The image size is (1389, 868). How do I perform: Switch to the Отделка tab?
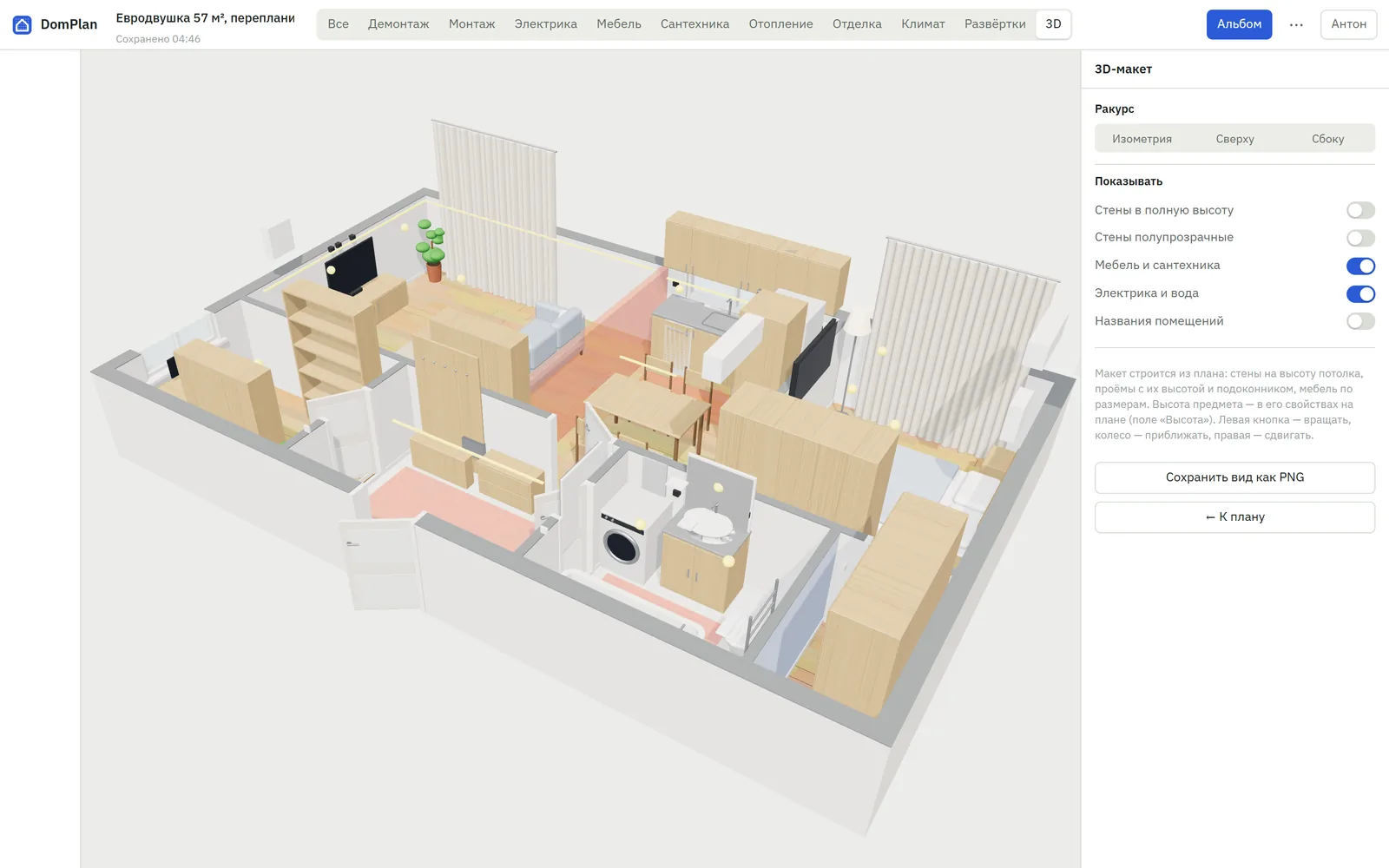tap(857, 24)
